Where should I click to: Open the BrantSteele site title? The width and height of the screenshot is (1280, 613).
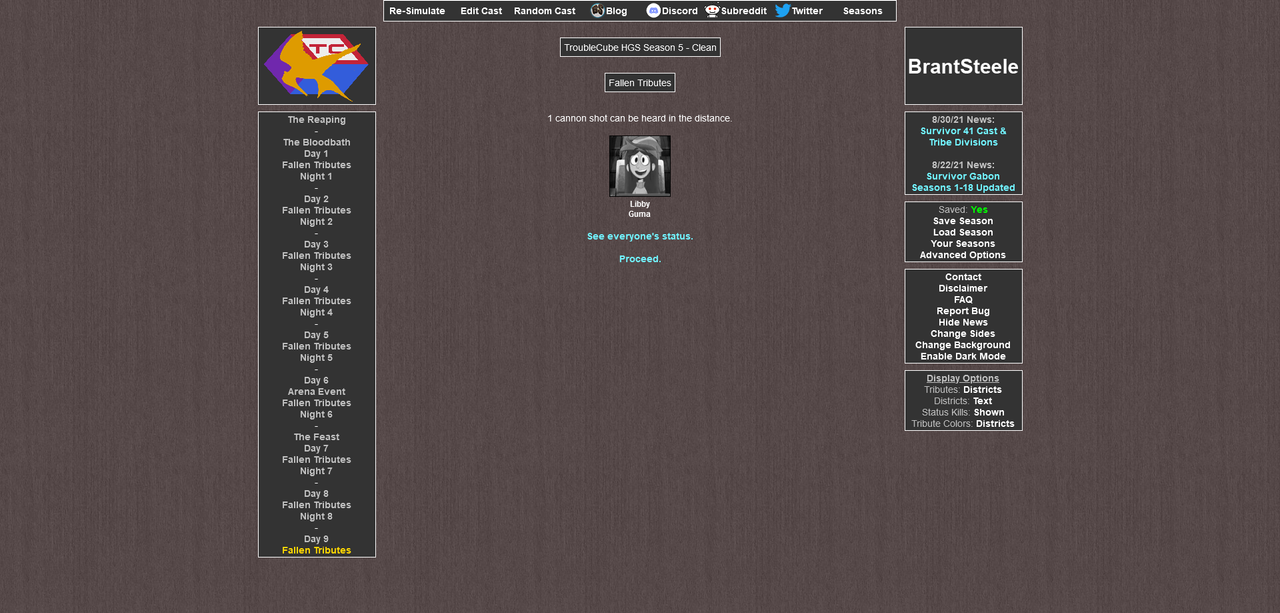point(963,67)
